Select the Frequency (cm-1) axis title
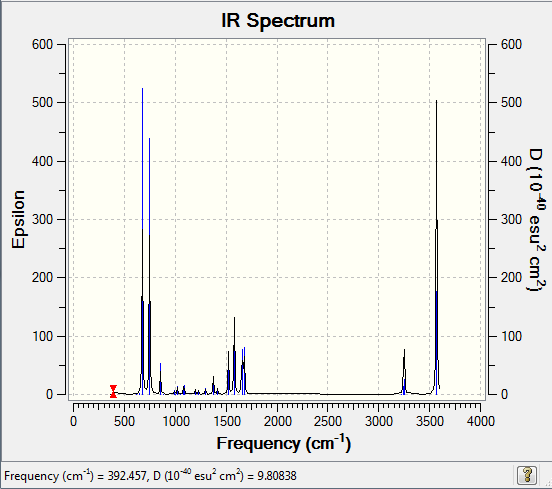Screen dimensions: 552x489 pyautogui.click(x=283, y=443)
